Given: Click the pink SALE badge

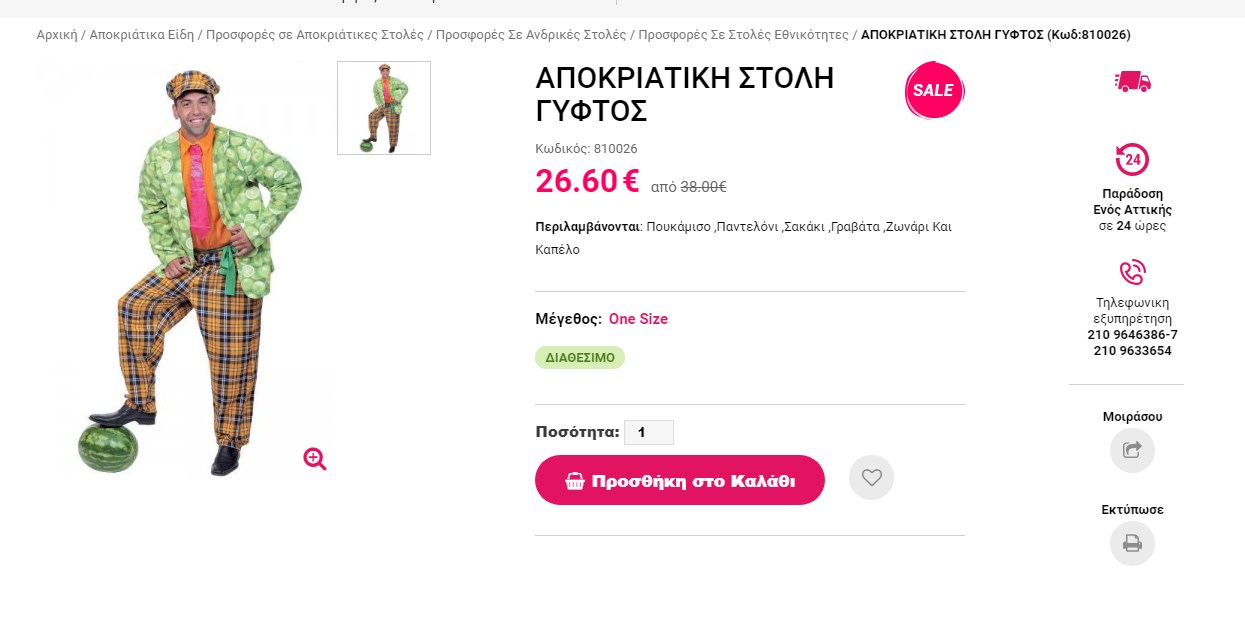Looking at the screenshot, I should pyautogui.click(x=934, y=90).
